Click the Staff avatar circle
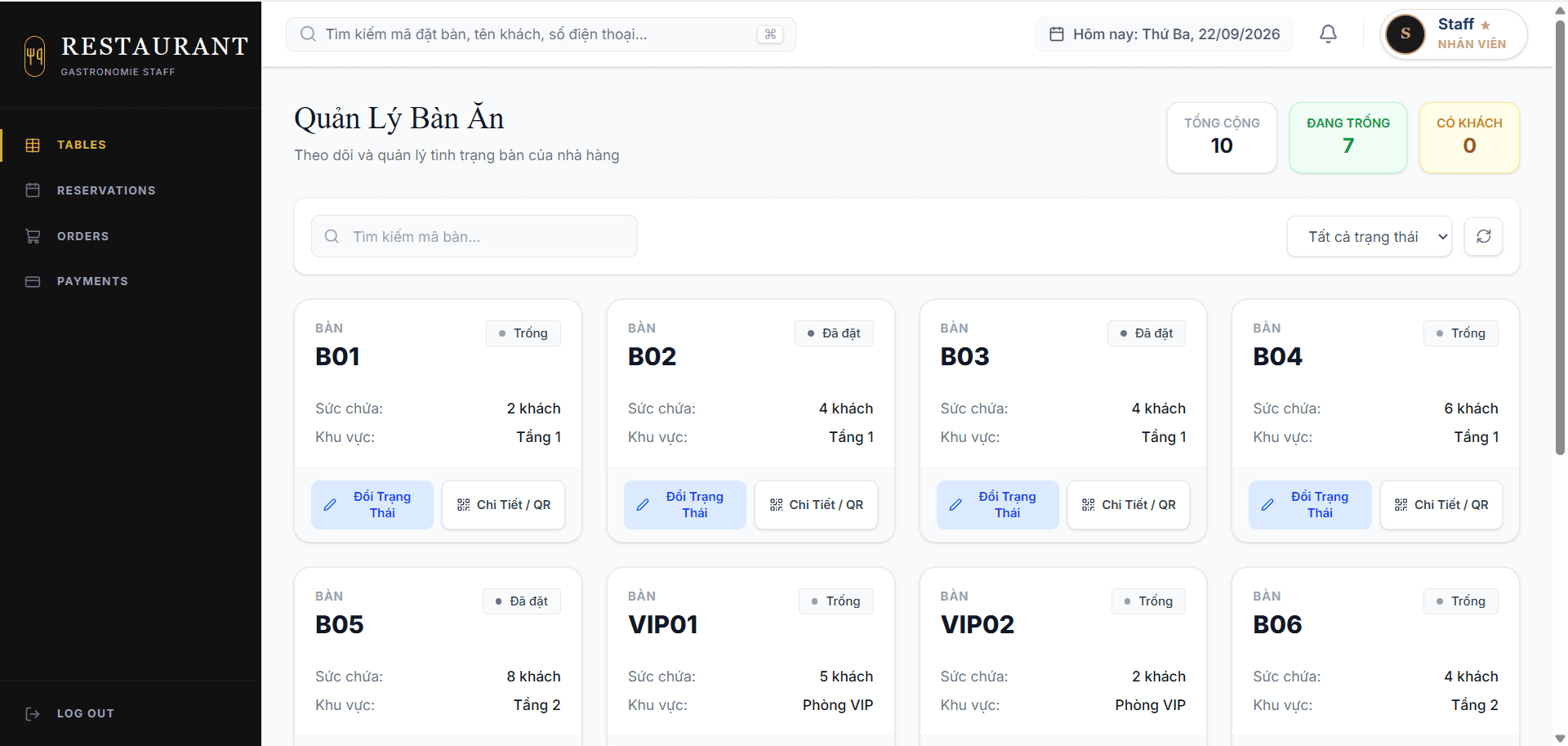The width and height of the screenshot is (1568, 746). click(x=1405, y=34)
